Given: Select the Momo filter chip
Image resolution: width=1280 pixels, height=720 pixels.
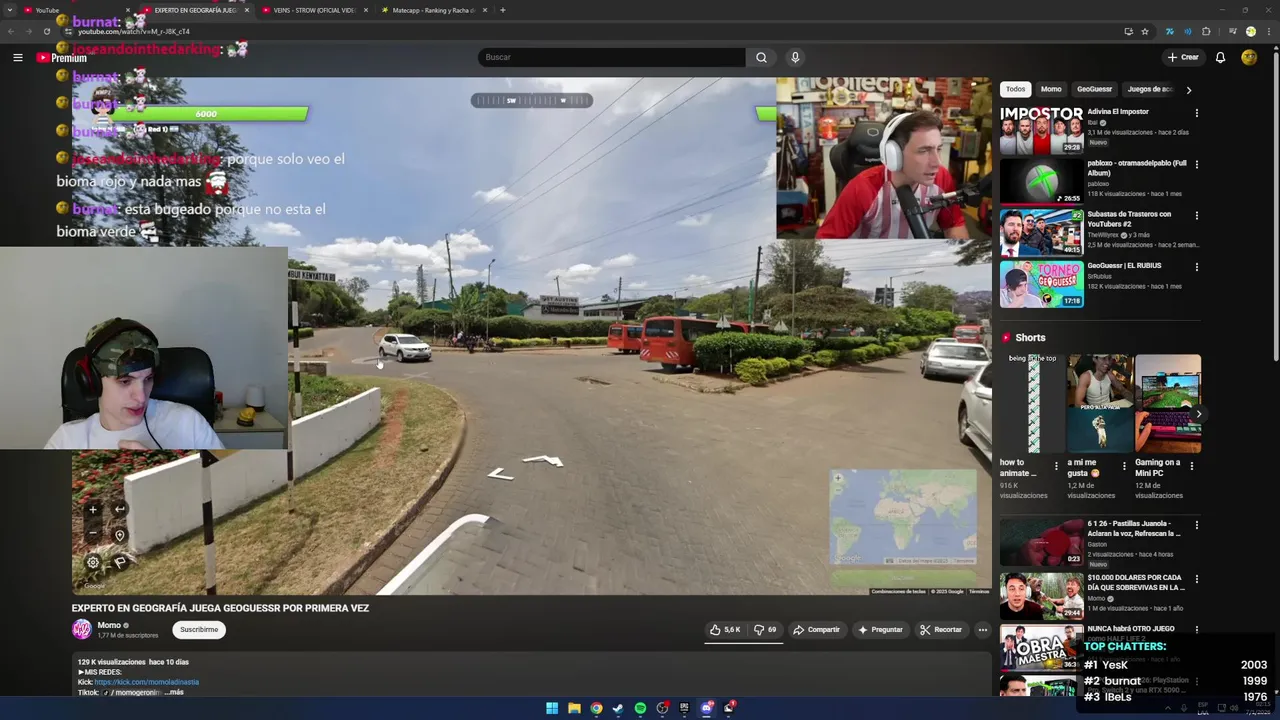Looking at the screenshot, I should [x=1050, y=89].
